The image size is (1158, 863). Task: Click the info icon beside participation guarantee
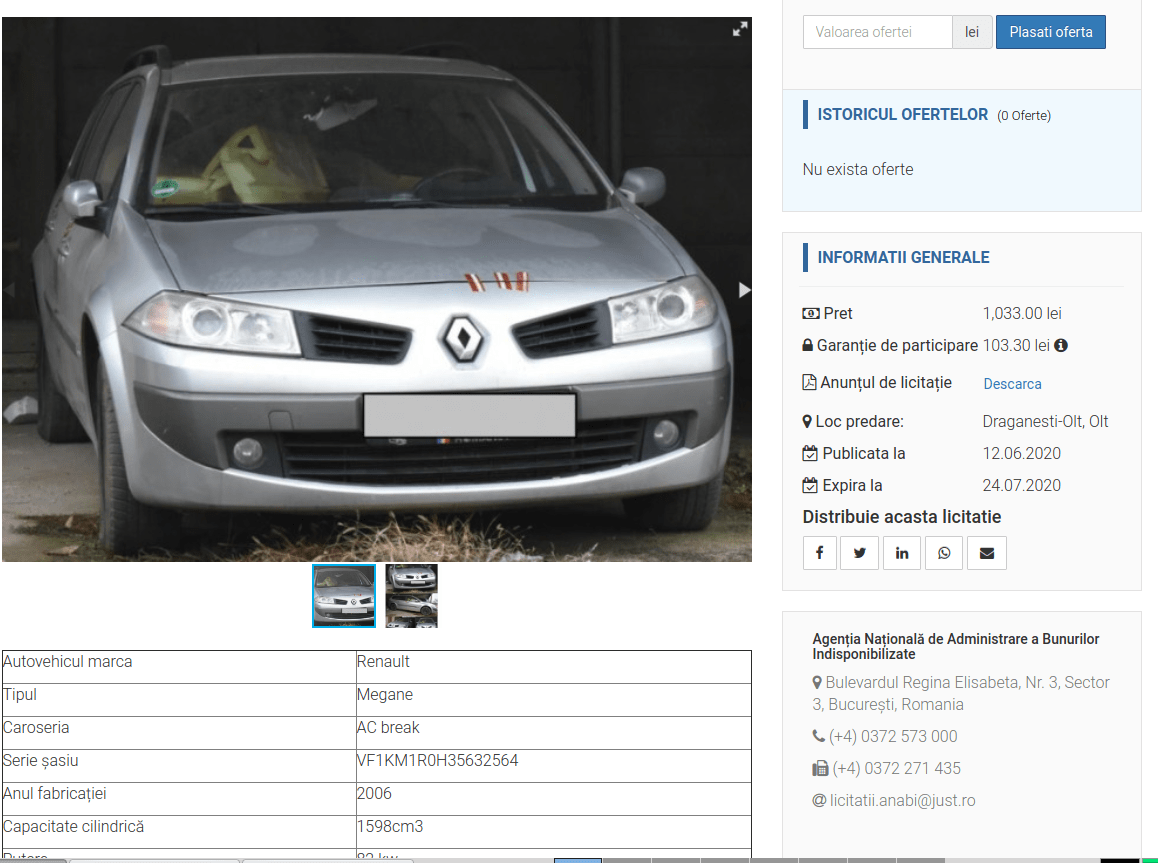point(1061,345)
